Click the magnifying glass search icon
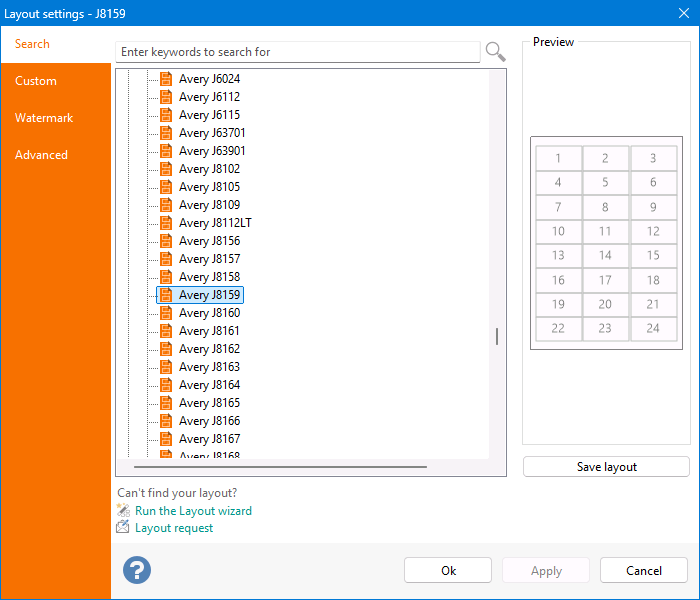Image resolution: width=700 pixels, height=600 pixels. [x=495, y=51]
